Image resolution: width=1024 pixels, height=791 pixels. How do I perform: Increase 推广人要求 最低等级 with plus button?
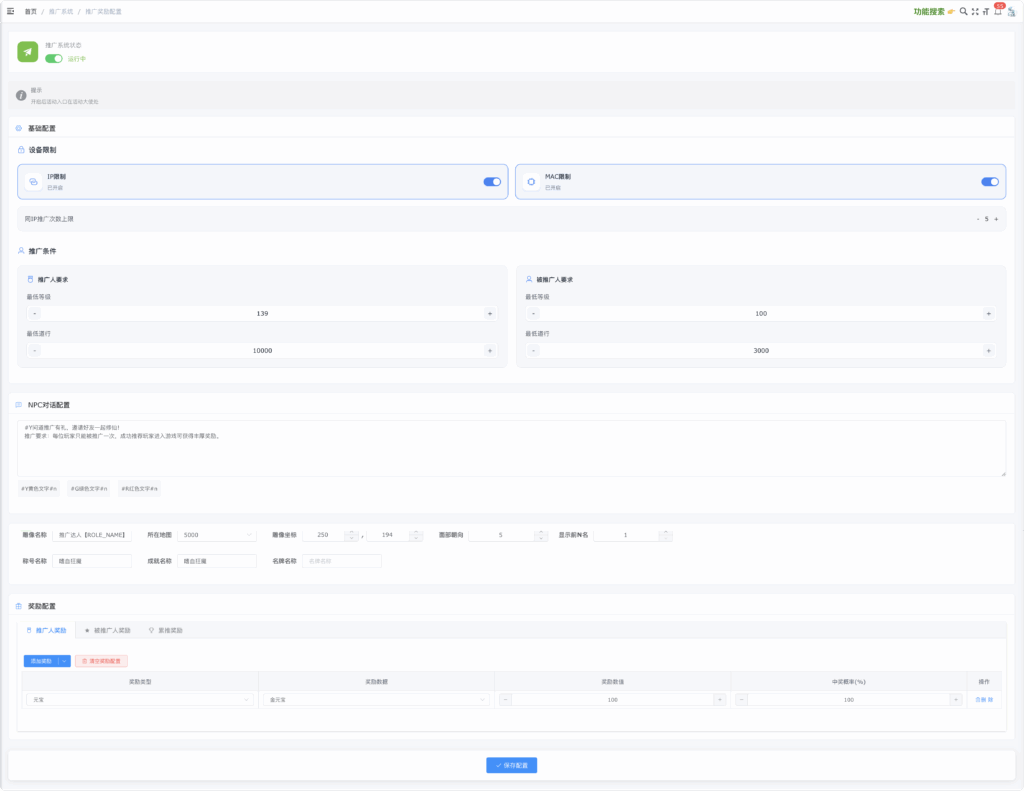[490, 314]
